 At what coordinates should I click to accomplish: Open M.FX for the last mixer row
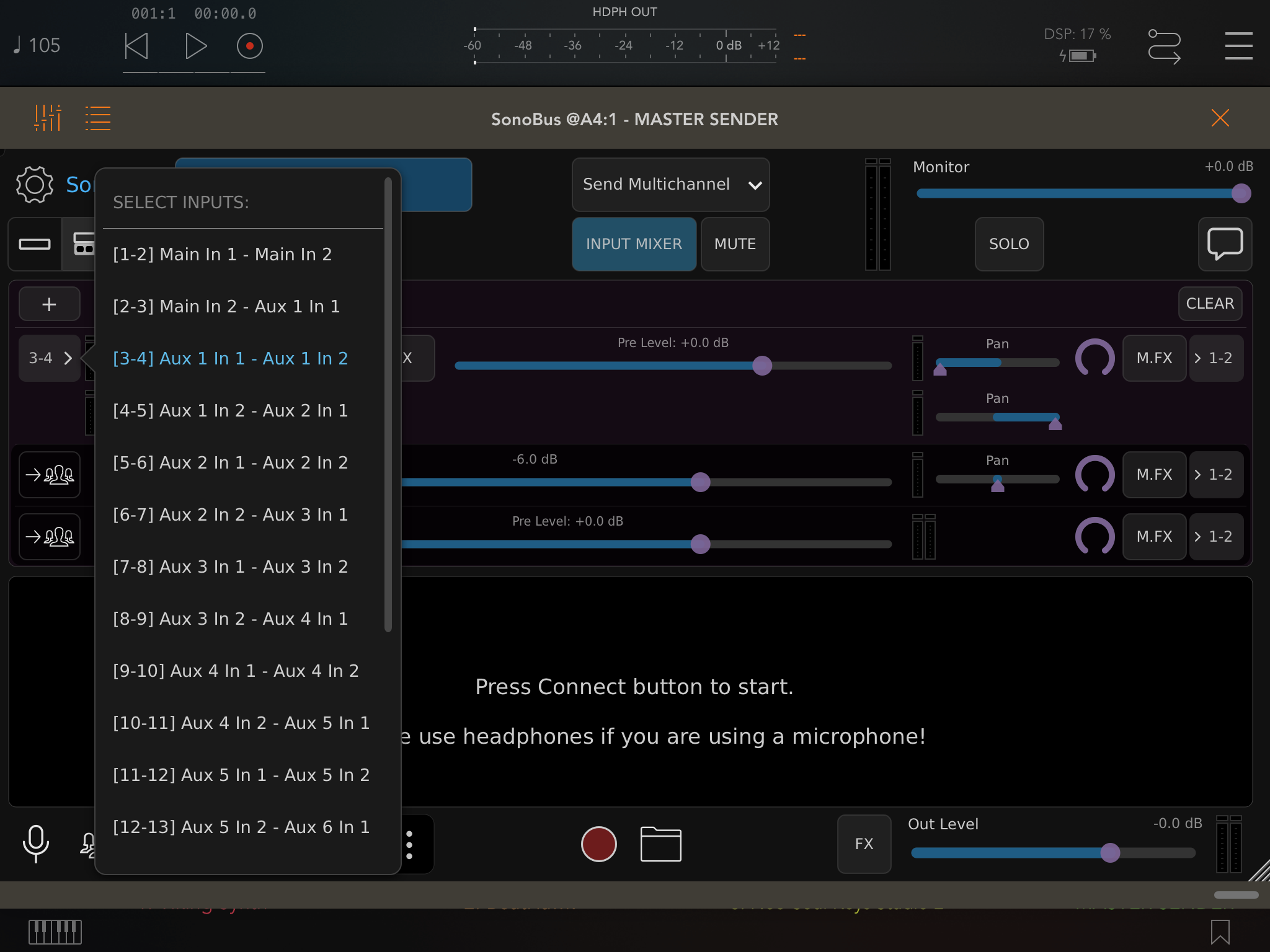pos(1154,537)
